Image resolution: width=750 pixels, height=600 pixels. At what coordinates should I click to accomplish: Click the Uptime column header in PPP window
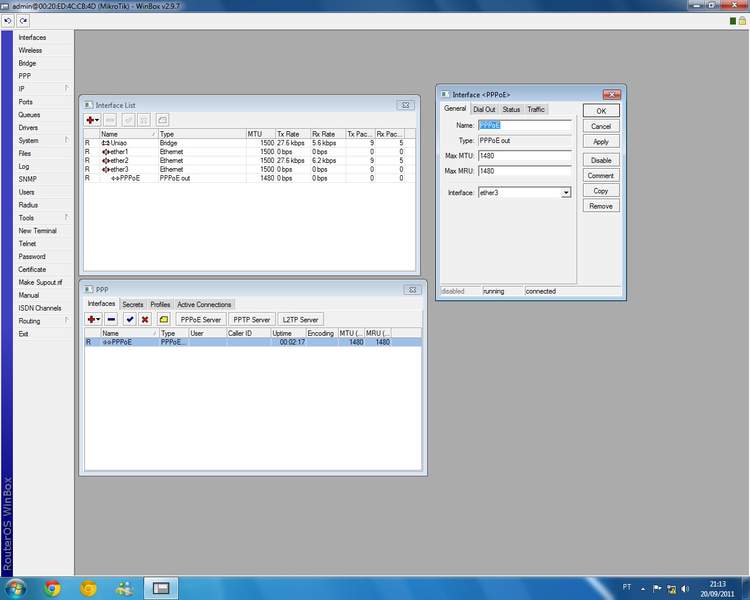(x=288, y=333)
